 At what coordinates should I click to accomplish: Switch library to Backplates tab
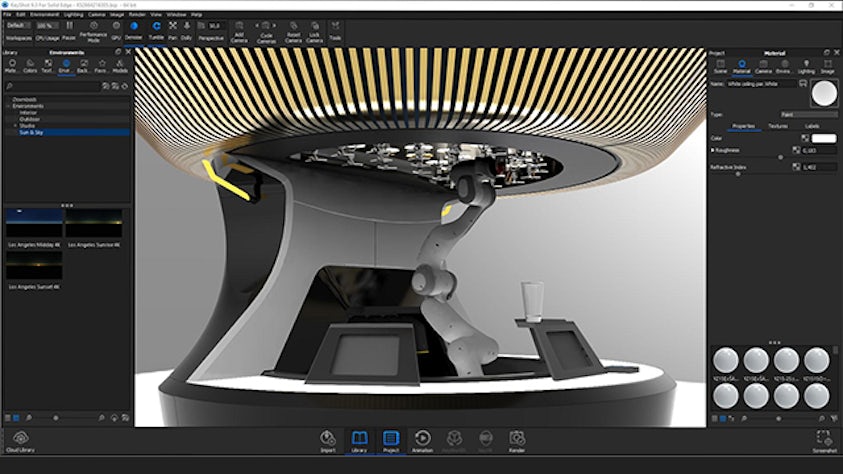coord(83,66)
